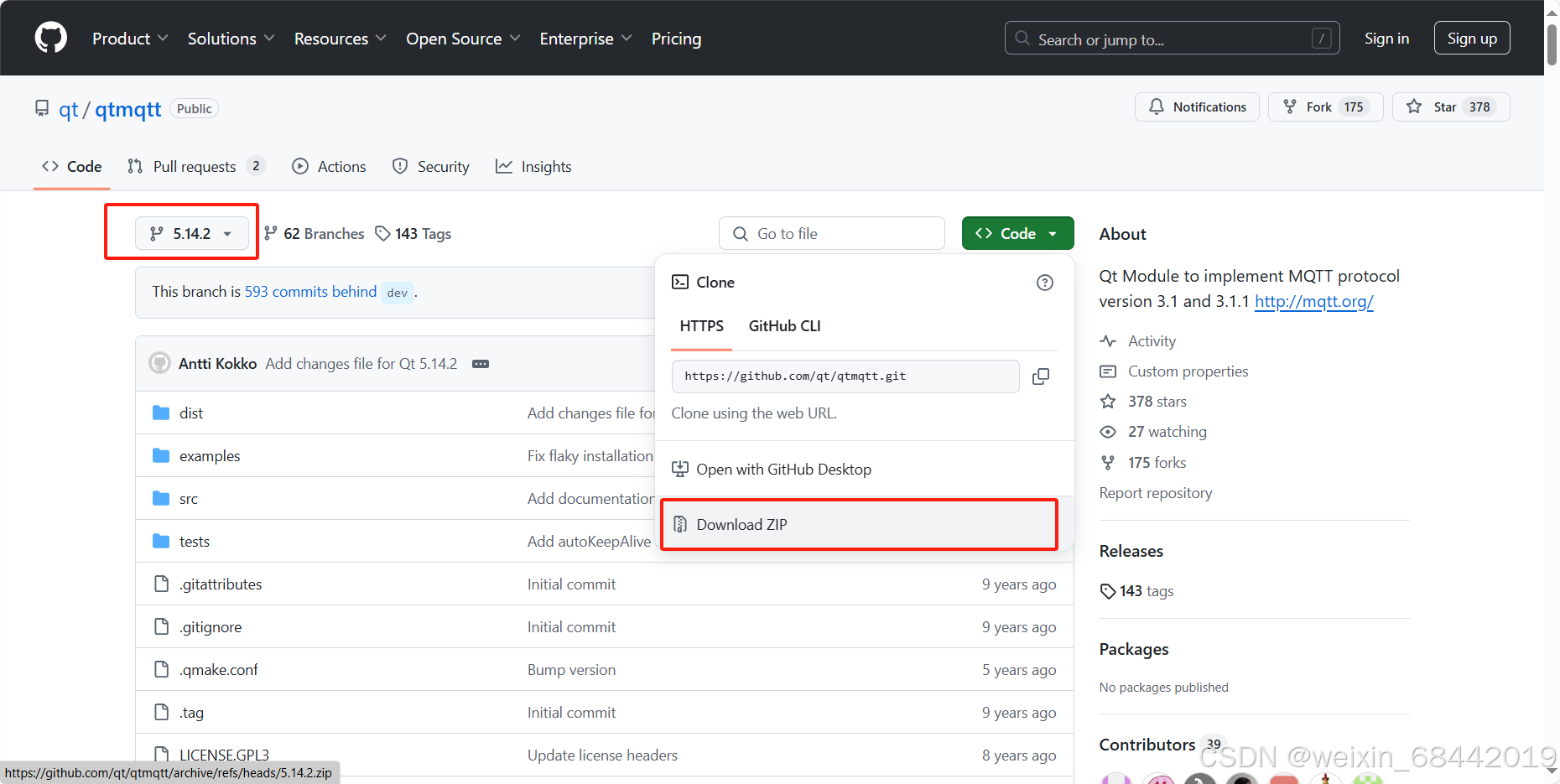
Task: Toggle the green Code dropdown button
Action: (1017, 233)
